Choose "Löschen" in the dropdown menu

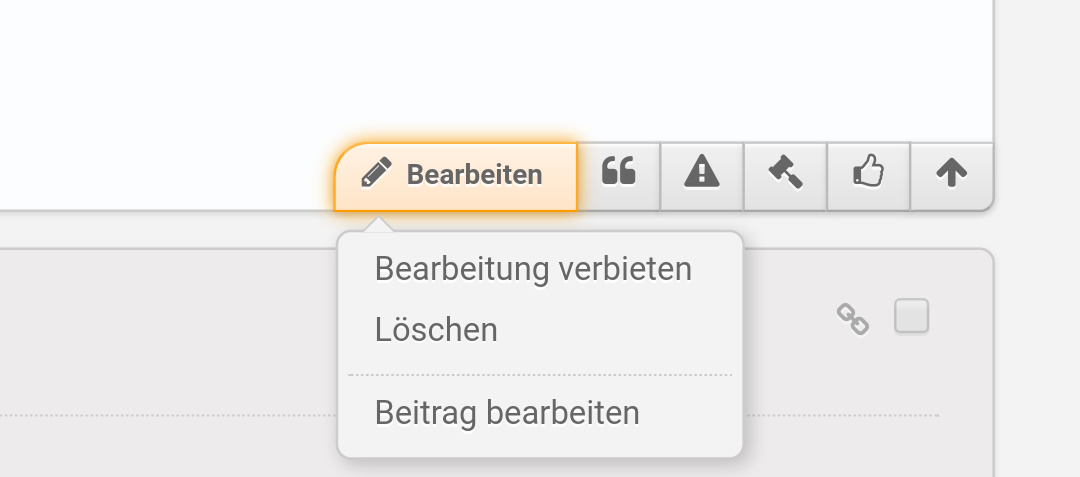click(436, 330)
